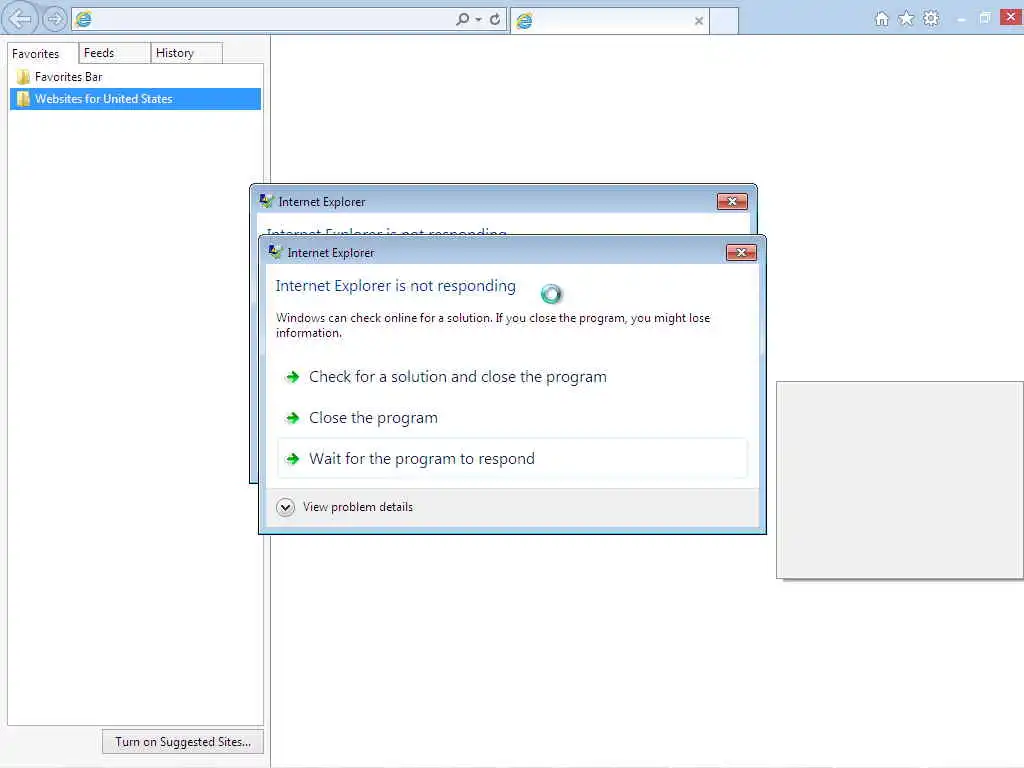Click the address bar search magnifier icon

[x=462, y=19]
